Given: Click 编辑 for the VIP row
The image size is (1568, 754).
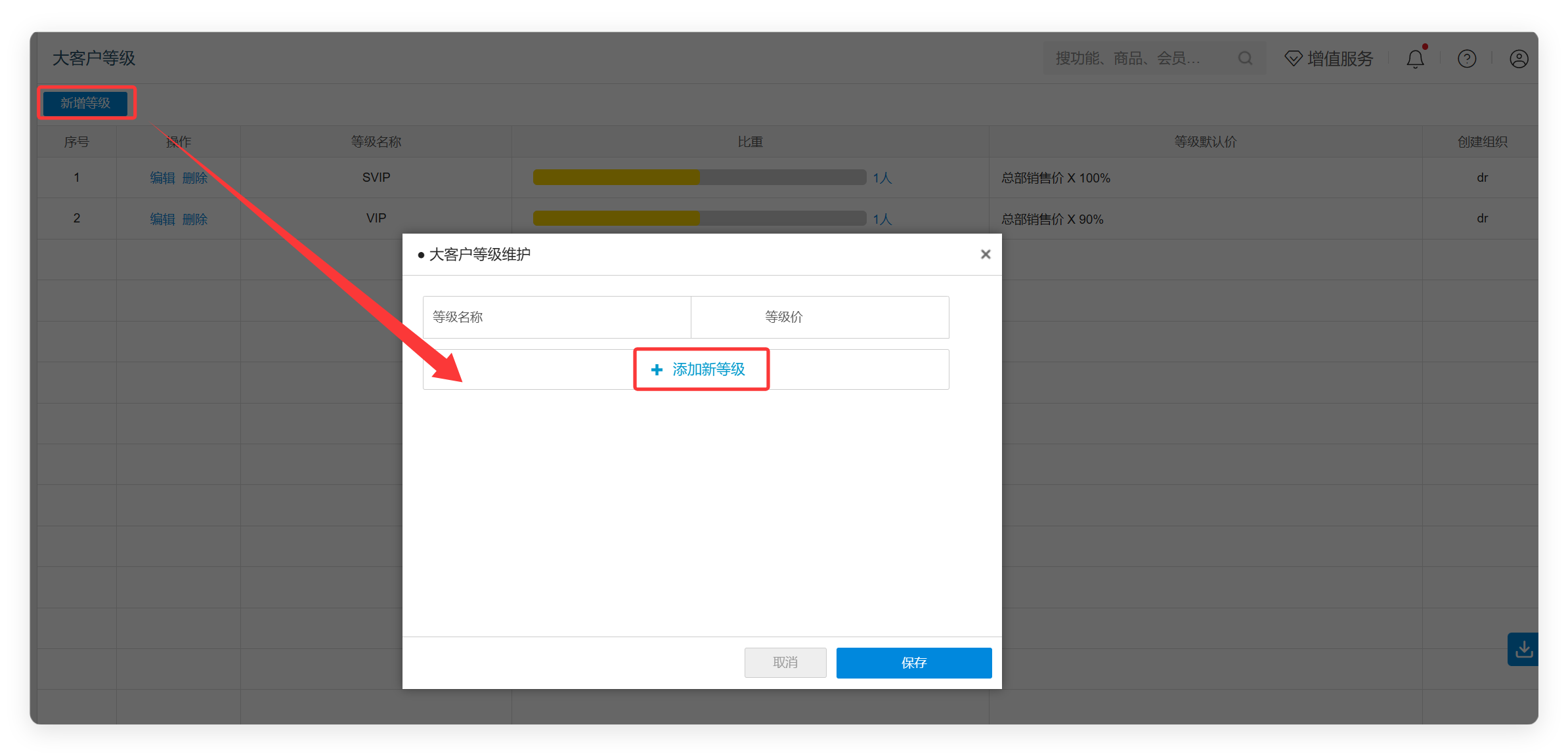Looking at the screenshot, I should tap(162, 219).
